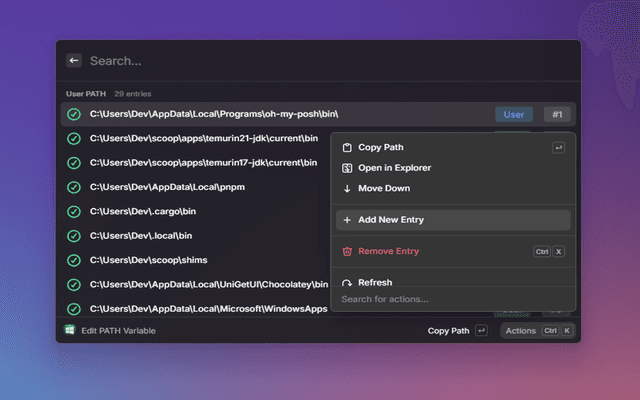Click the plus icon for Add New Entry
The height and width of the screenshot is (400, 640).
tap(347, 220)
